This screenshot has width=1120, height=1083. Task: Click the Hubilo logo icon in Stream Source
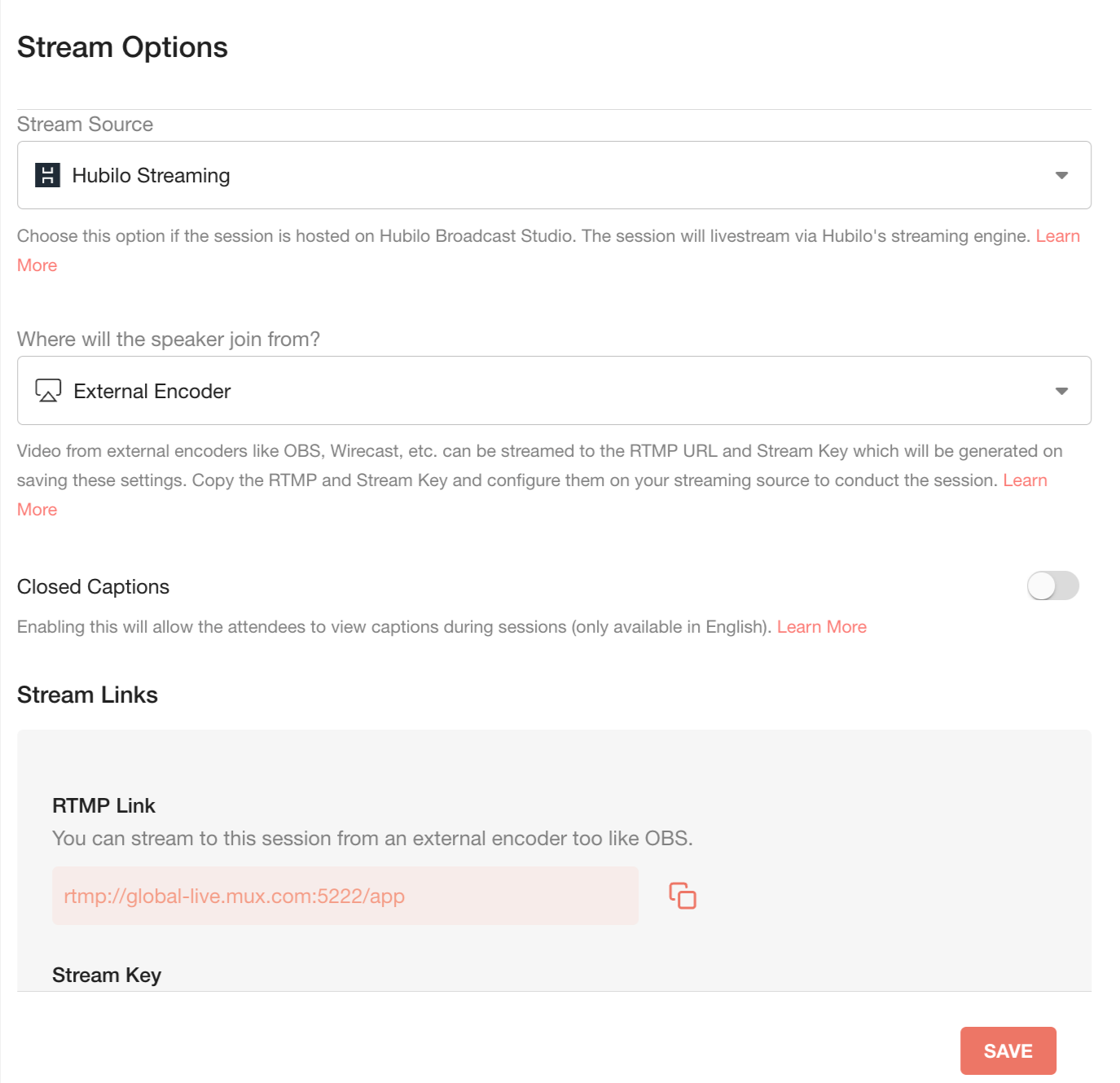(47, 175)
